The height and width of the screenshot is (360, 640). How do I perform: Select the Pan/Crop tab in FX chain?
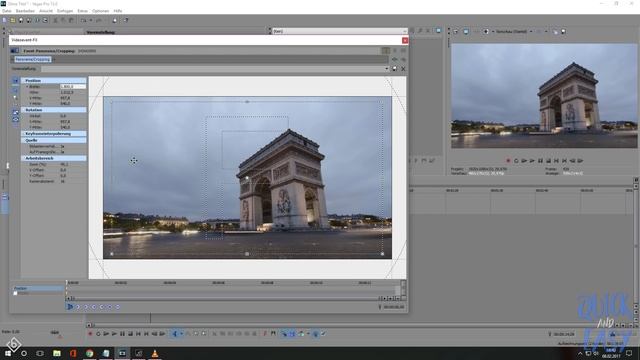point(33,59)
